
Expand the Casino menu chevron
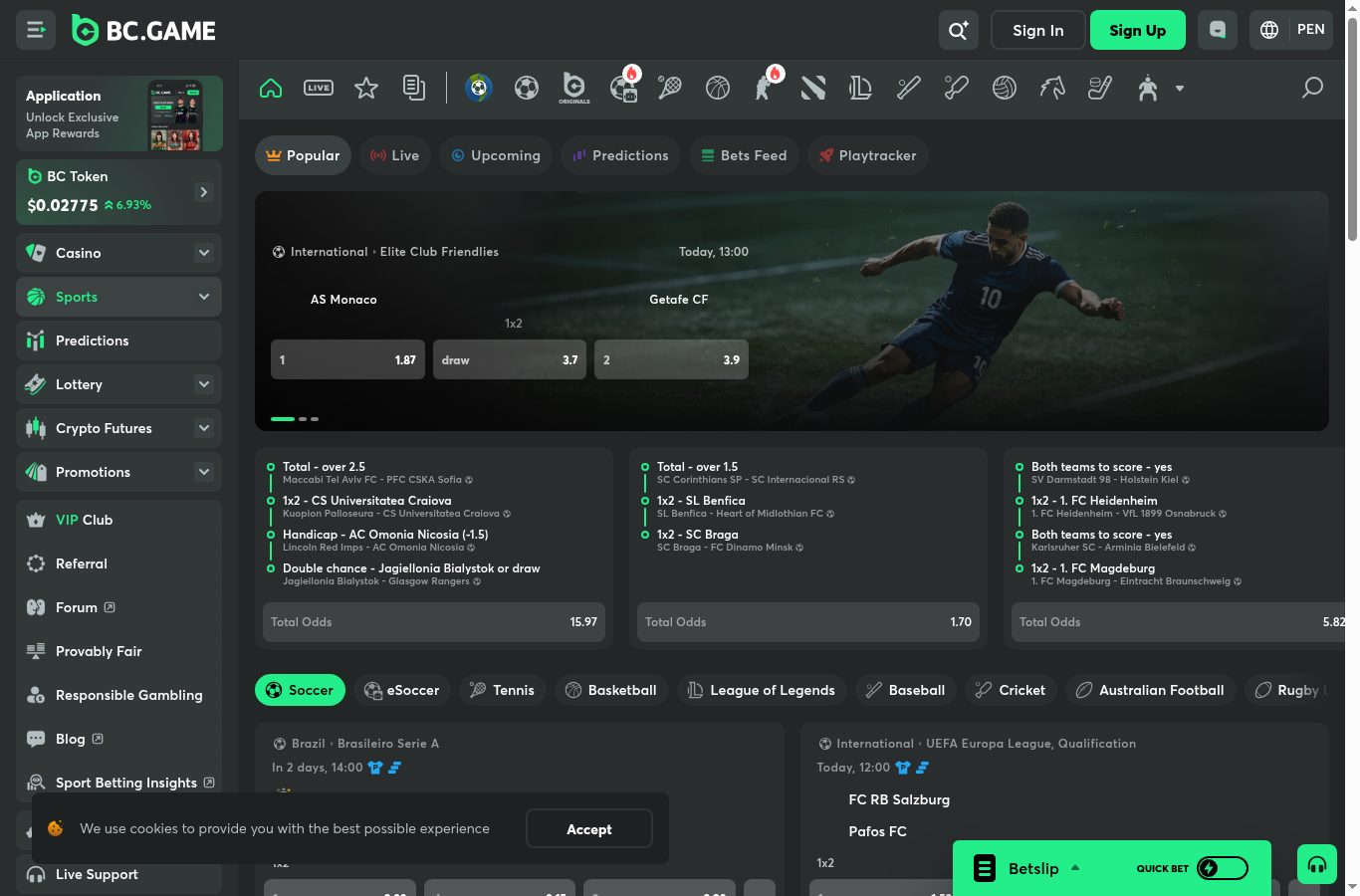[x=204, y=253]
